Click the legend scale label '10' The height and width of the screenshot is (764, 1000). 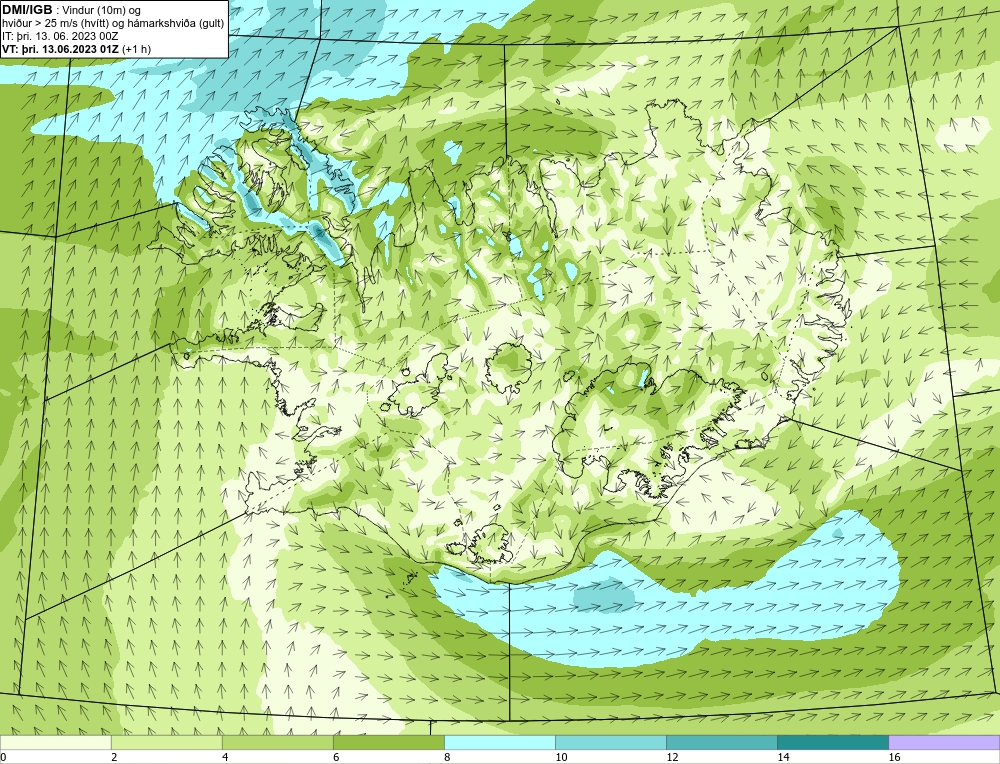tap(561, 757)
